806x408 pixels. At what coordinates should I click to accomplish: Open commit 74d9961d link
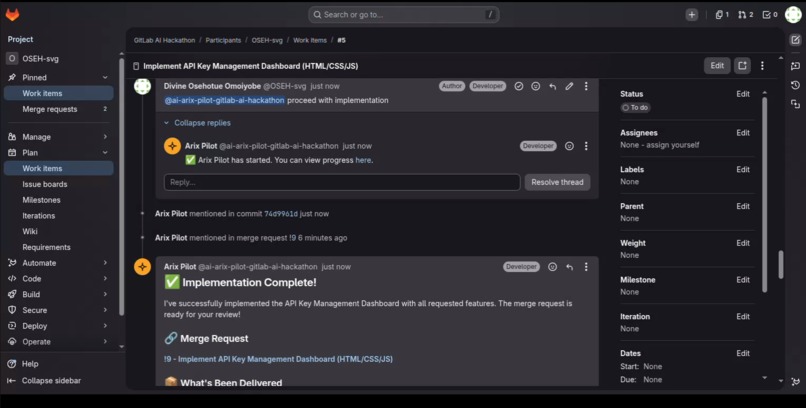point(281,214)
